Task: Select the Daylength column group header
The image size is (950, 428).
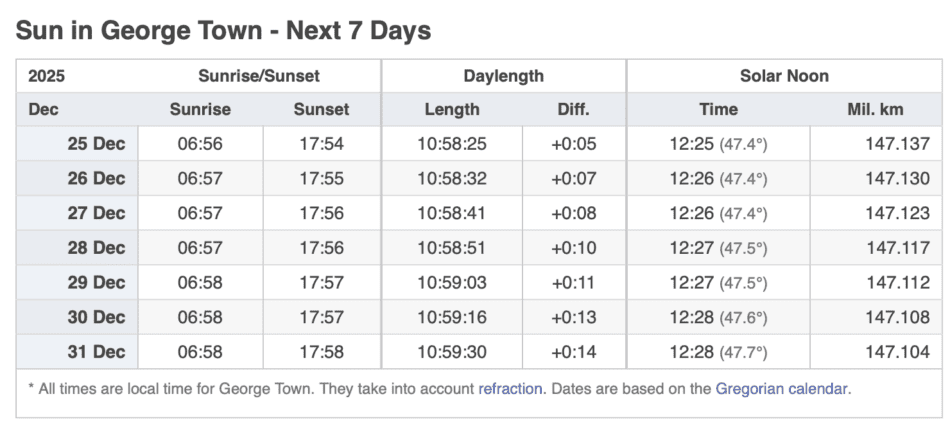Action: point(503,76)
